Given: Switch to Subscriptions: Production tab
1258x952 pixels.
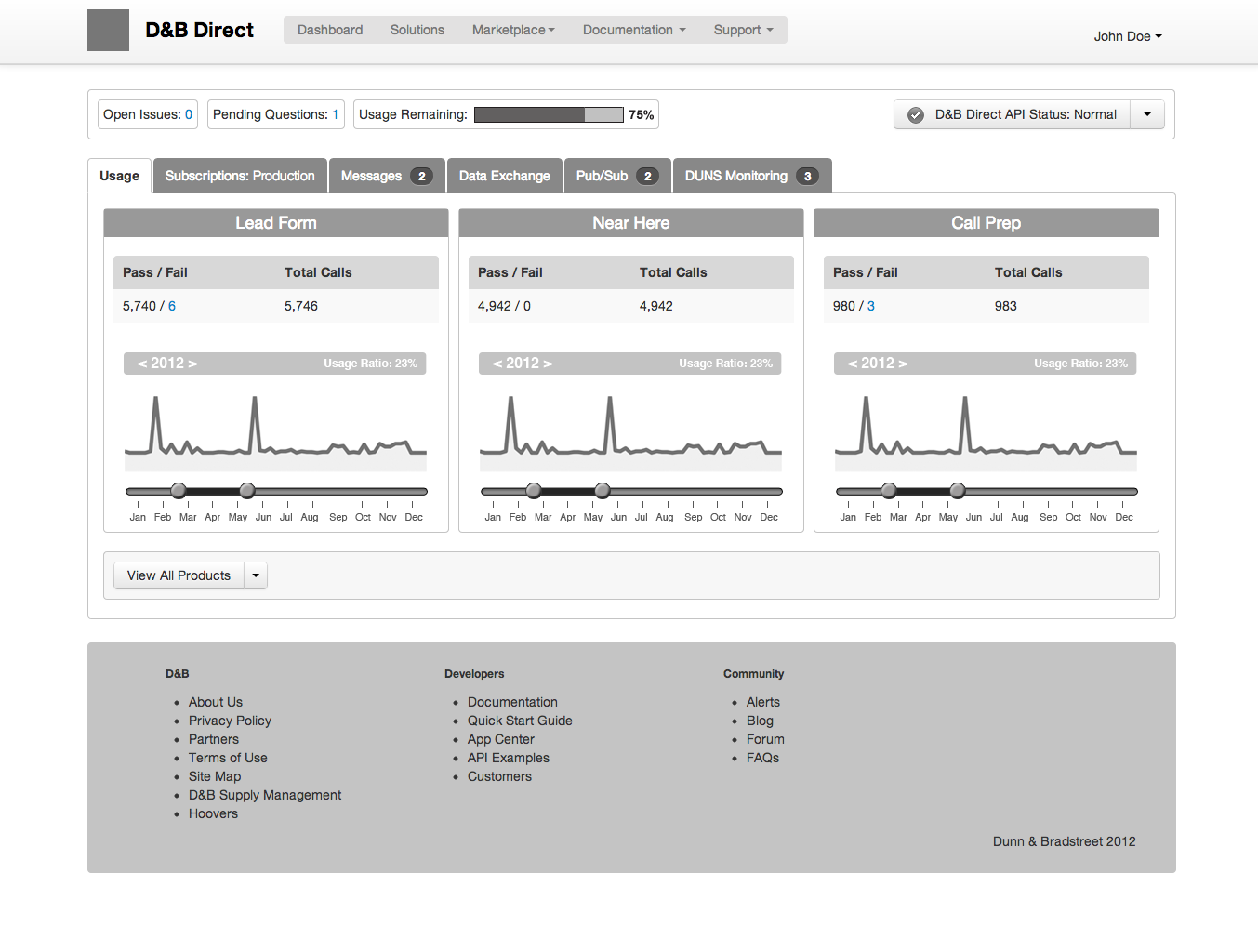Looking at the screenshot, I should (x=240, y=176).
